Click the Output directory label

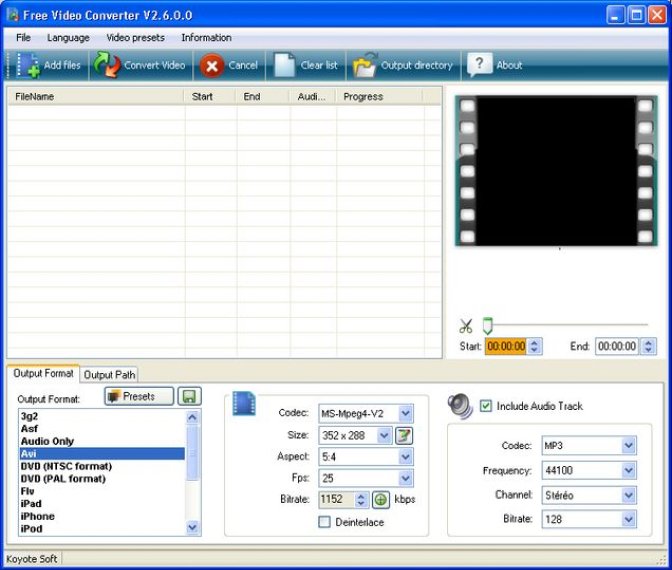tap(417, 65)
